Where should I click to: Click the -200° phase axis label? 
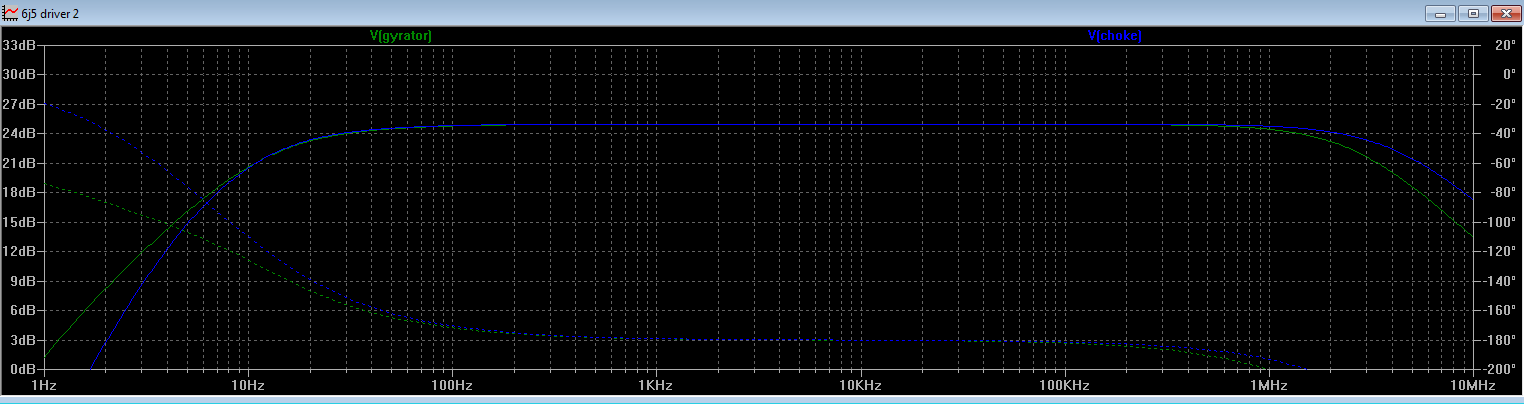tap(1500, 369)
